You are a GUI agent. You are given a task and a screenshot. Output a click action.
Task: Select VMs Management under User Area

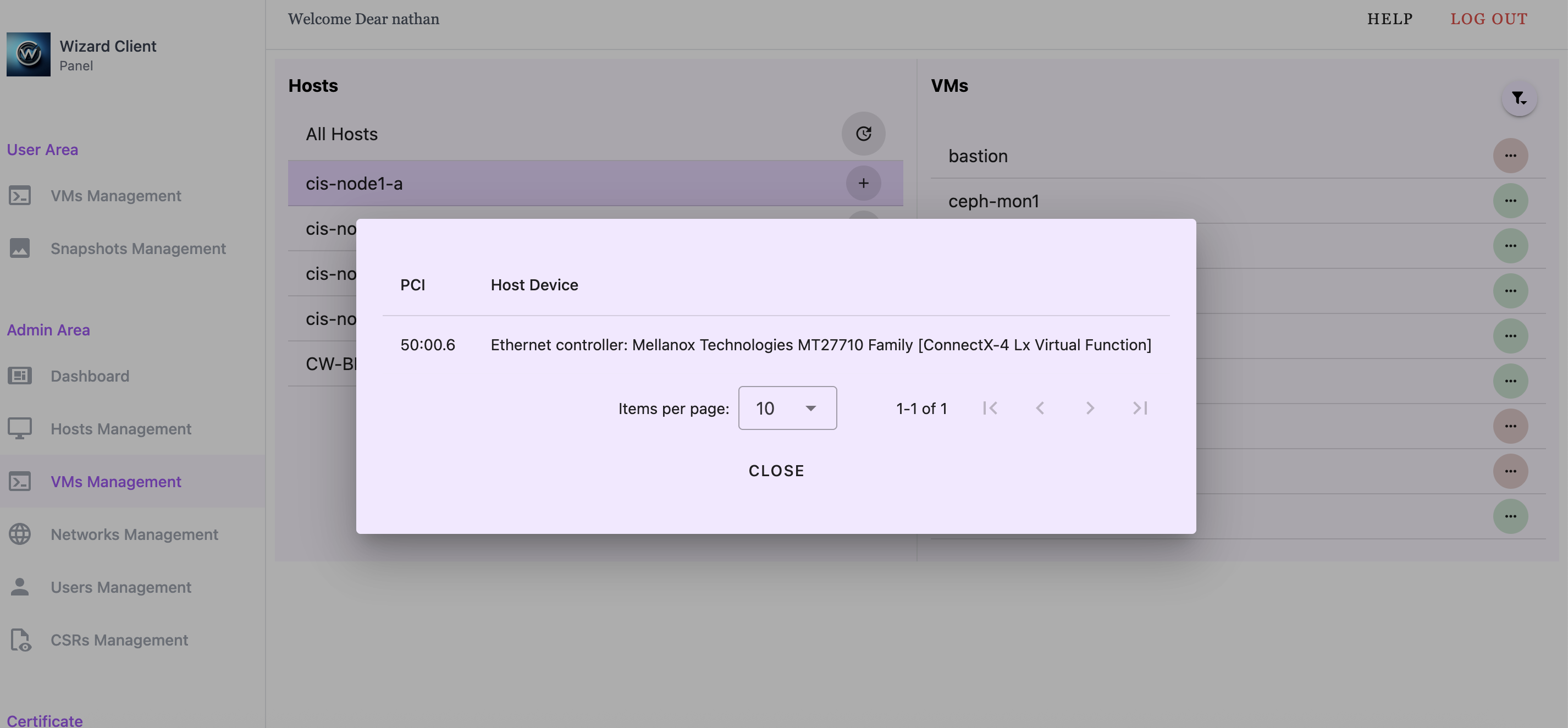115,195
